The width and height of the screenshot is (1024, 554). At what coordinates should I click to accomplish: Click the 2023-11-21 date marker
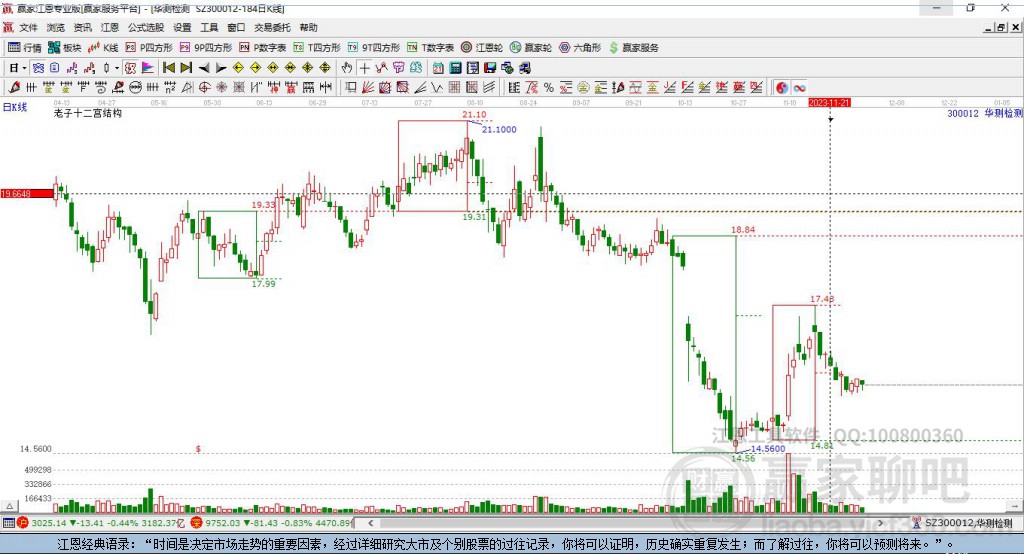(x=829, y=103)
